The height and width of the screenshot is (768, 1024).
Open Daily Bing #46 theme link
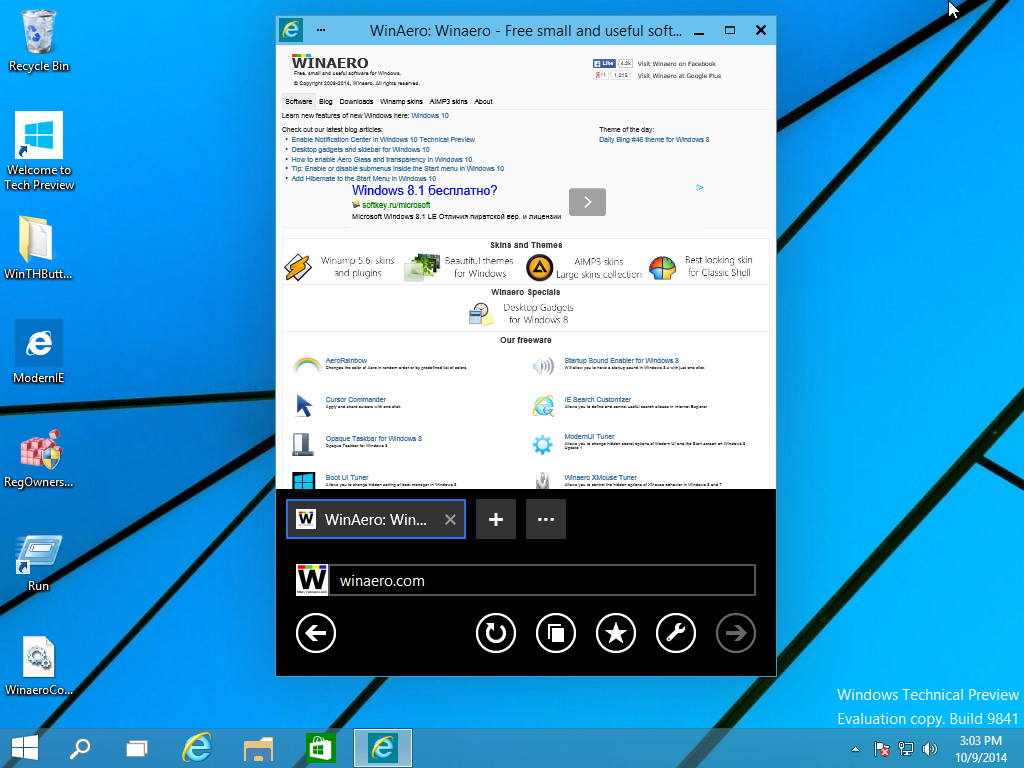[654, 139]
